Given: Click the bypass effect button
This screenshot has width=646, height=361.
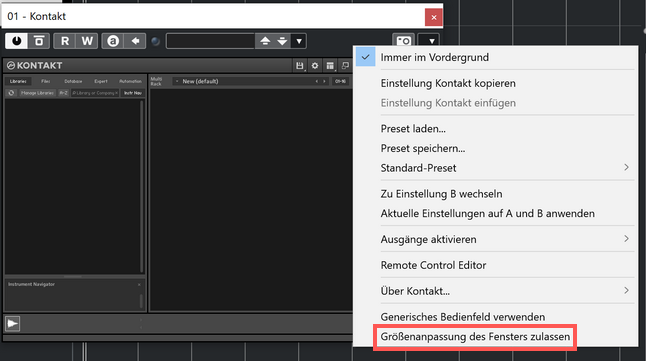Looking at the screenshot, I should (39, 41).
